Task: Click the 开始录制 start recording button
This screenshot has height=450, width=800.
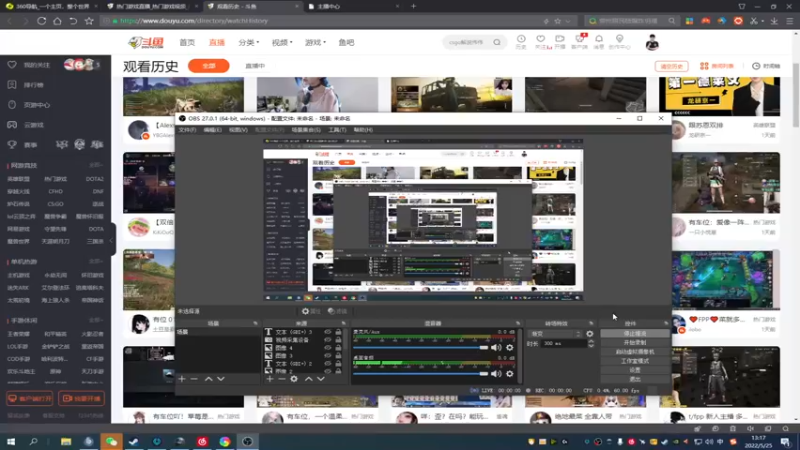Action: pyautogui.click(x=635, y=342)
